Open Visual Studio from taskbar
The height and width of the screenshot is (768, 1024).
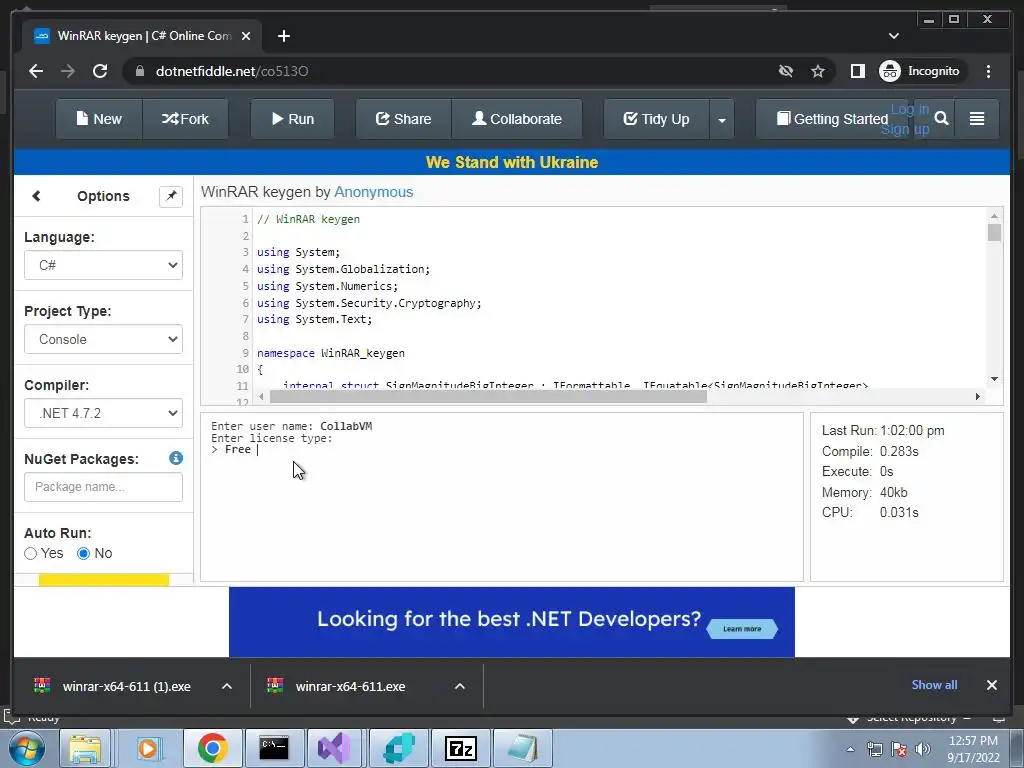pos(334,748)
